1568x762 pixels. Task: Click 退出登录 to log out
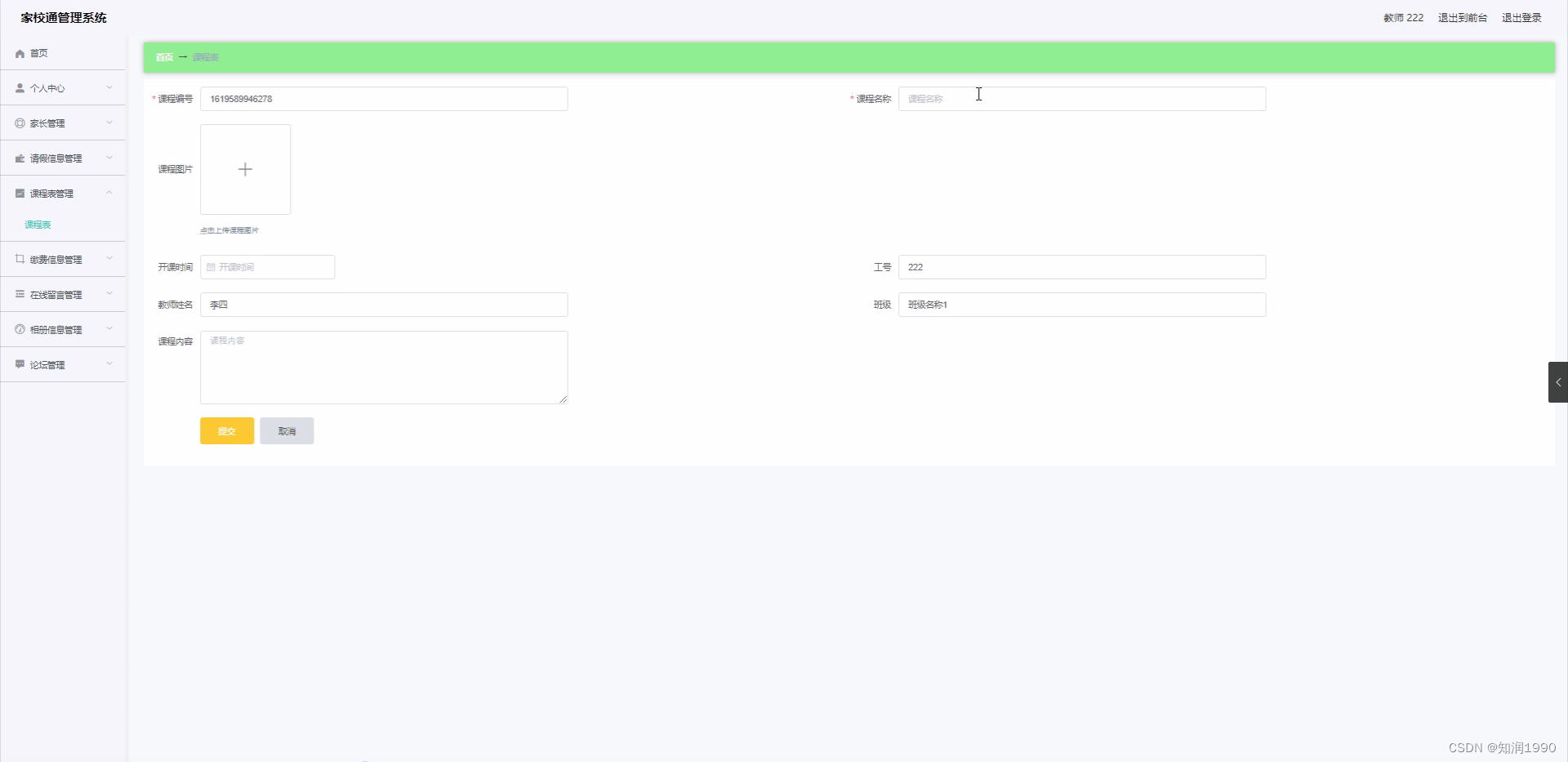point(1521,17)
